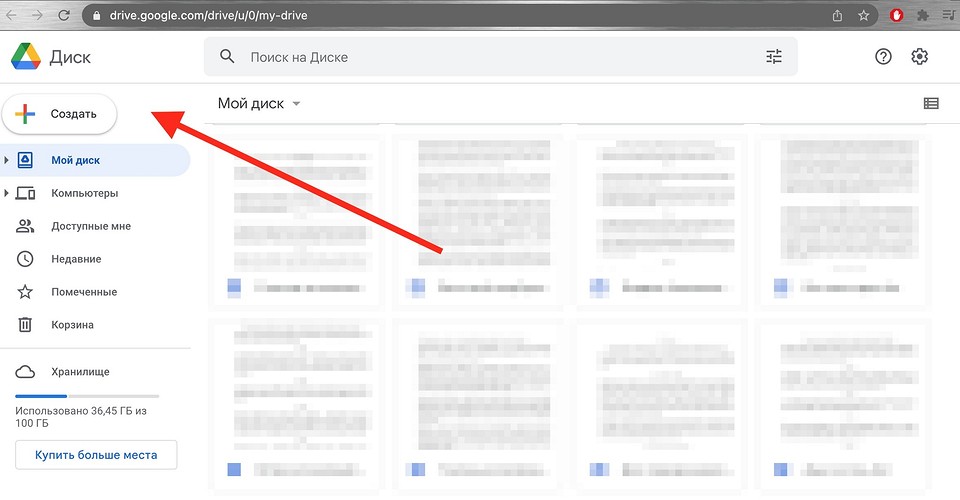Open Доступные мне section
The image size is (960, 500).
click(x=90, y=226)
